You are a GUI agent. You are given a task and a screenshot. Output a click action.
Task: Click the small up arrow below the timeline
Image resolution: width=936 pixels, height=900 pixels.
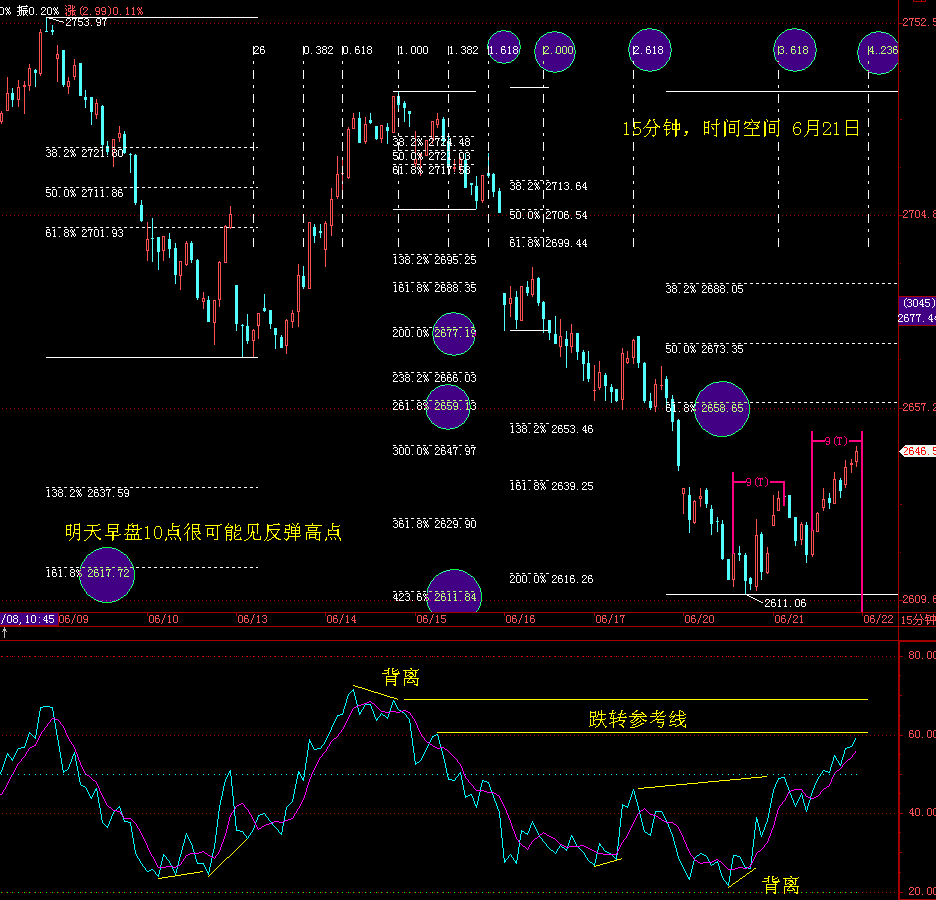tap(6, 633)
